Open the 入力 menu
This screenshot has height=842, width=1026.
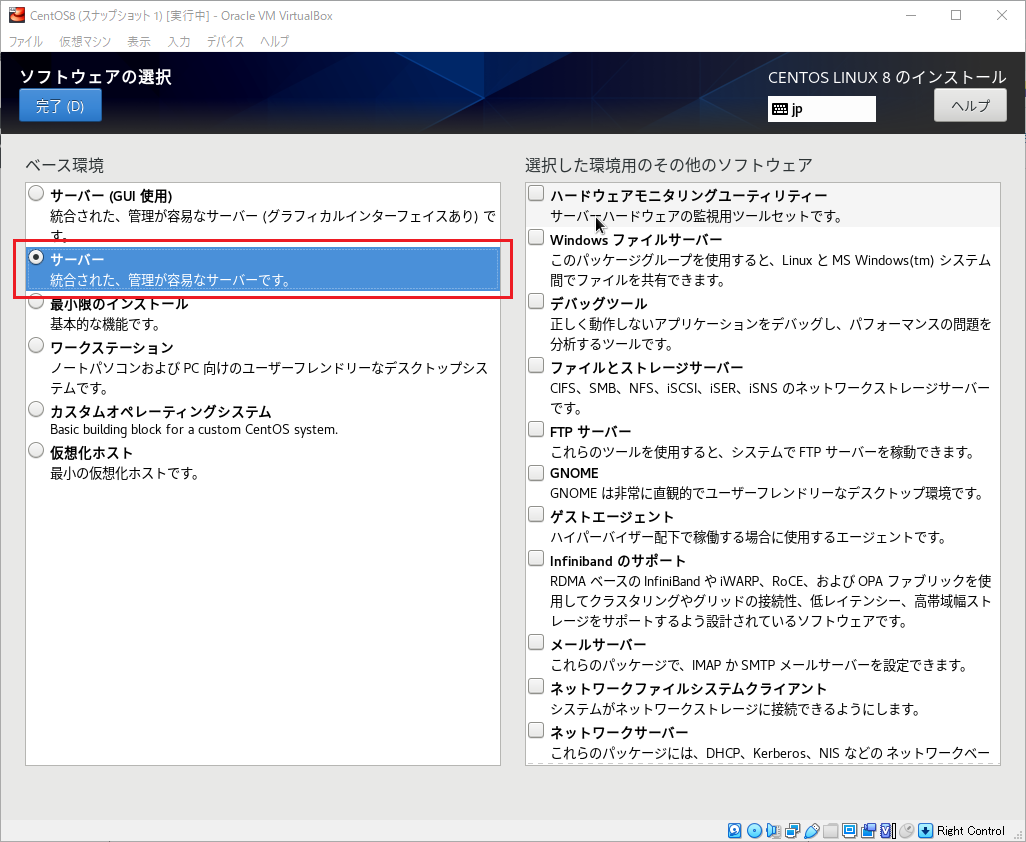click(x=179, y=41)
